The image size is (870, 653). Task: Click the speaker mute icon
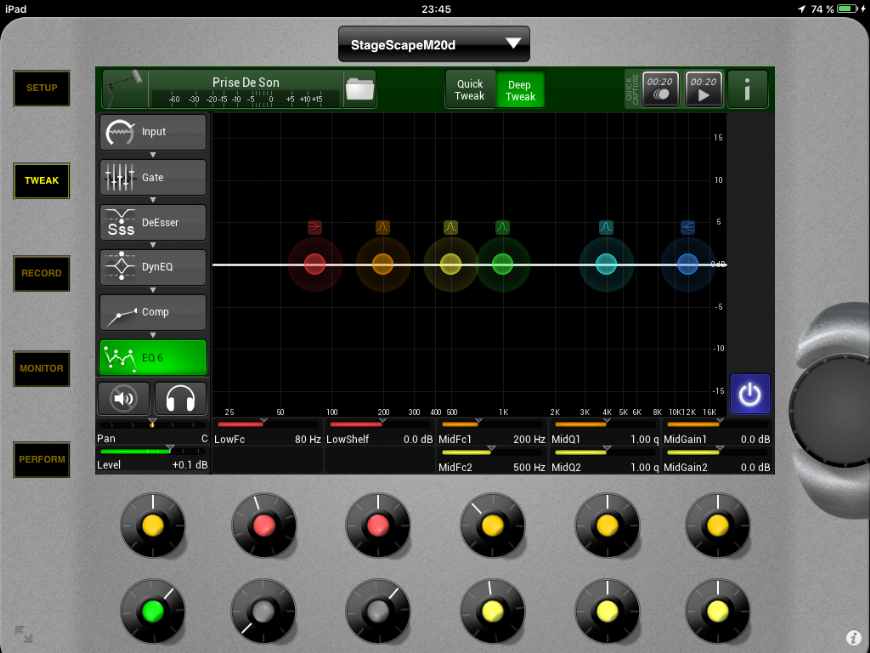point(124,398)
